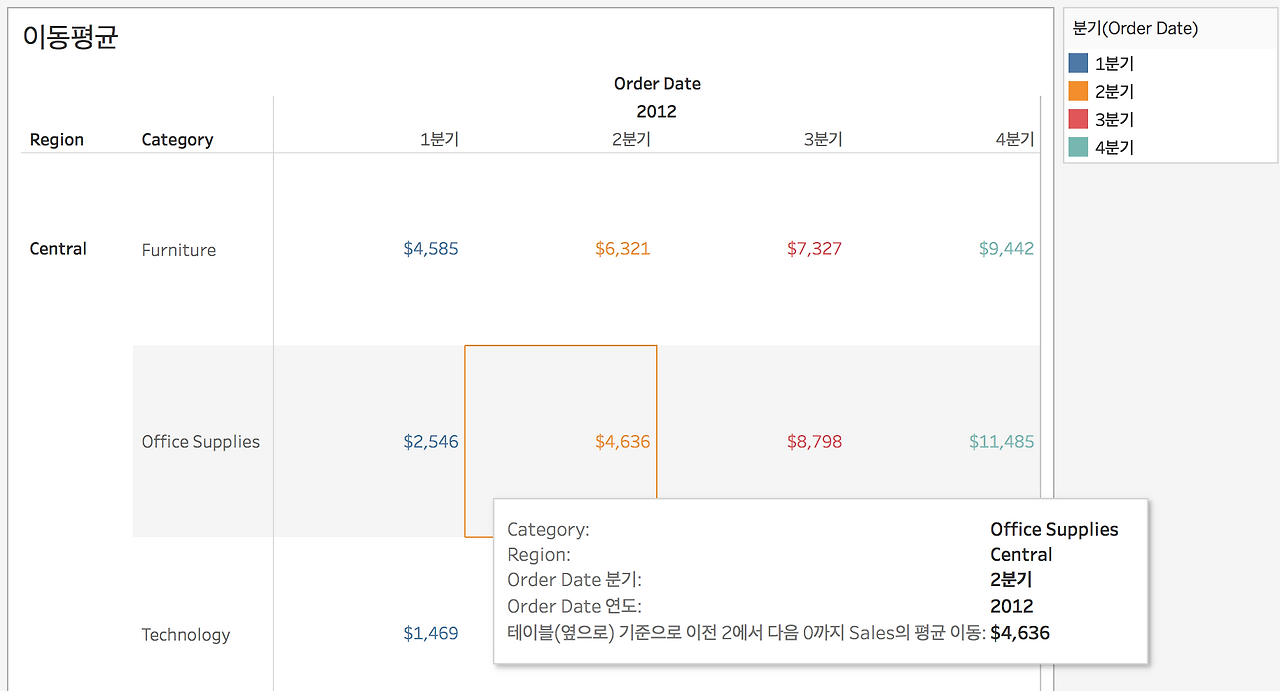
Task: Select the 1분기 column header
Action: [439, 140]
